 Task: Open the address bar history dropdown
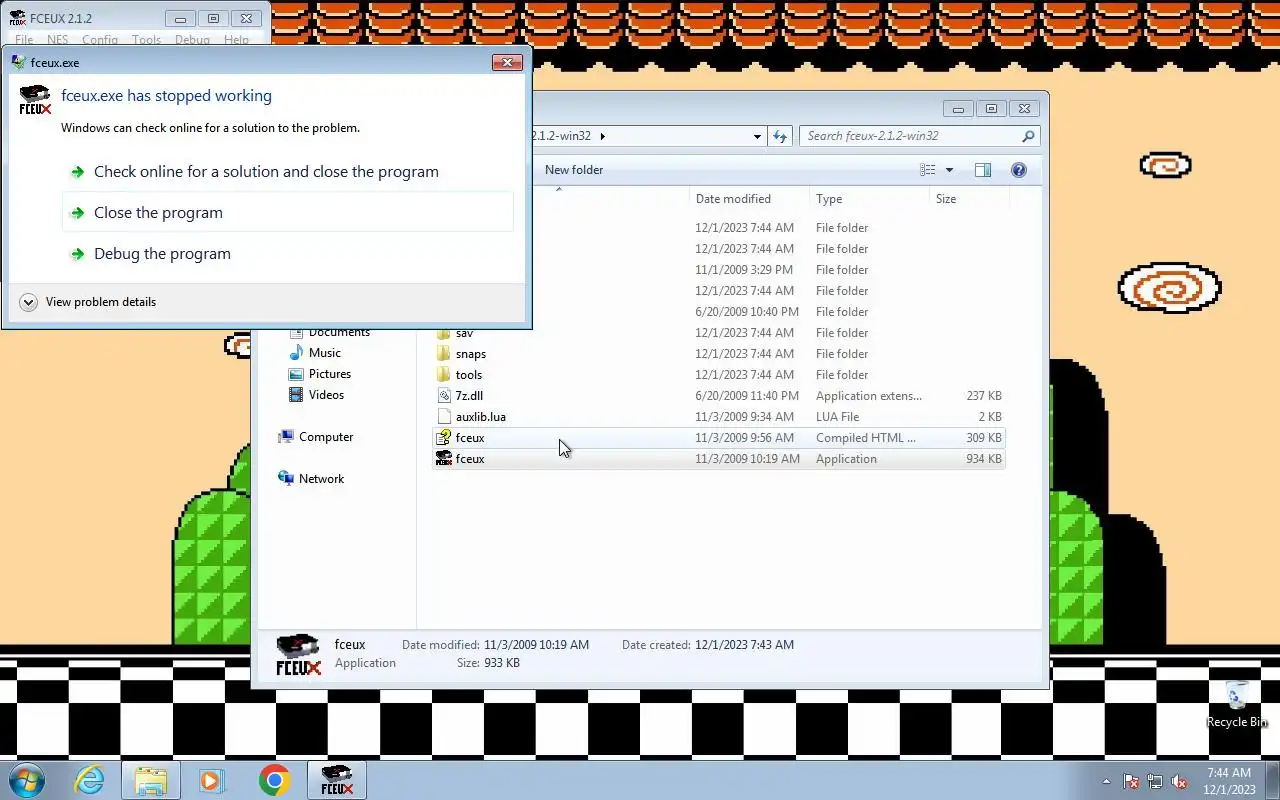[x=757, y=136]
